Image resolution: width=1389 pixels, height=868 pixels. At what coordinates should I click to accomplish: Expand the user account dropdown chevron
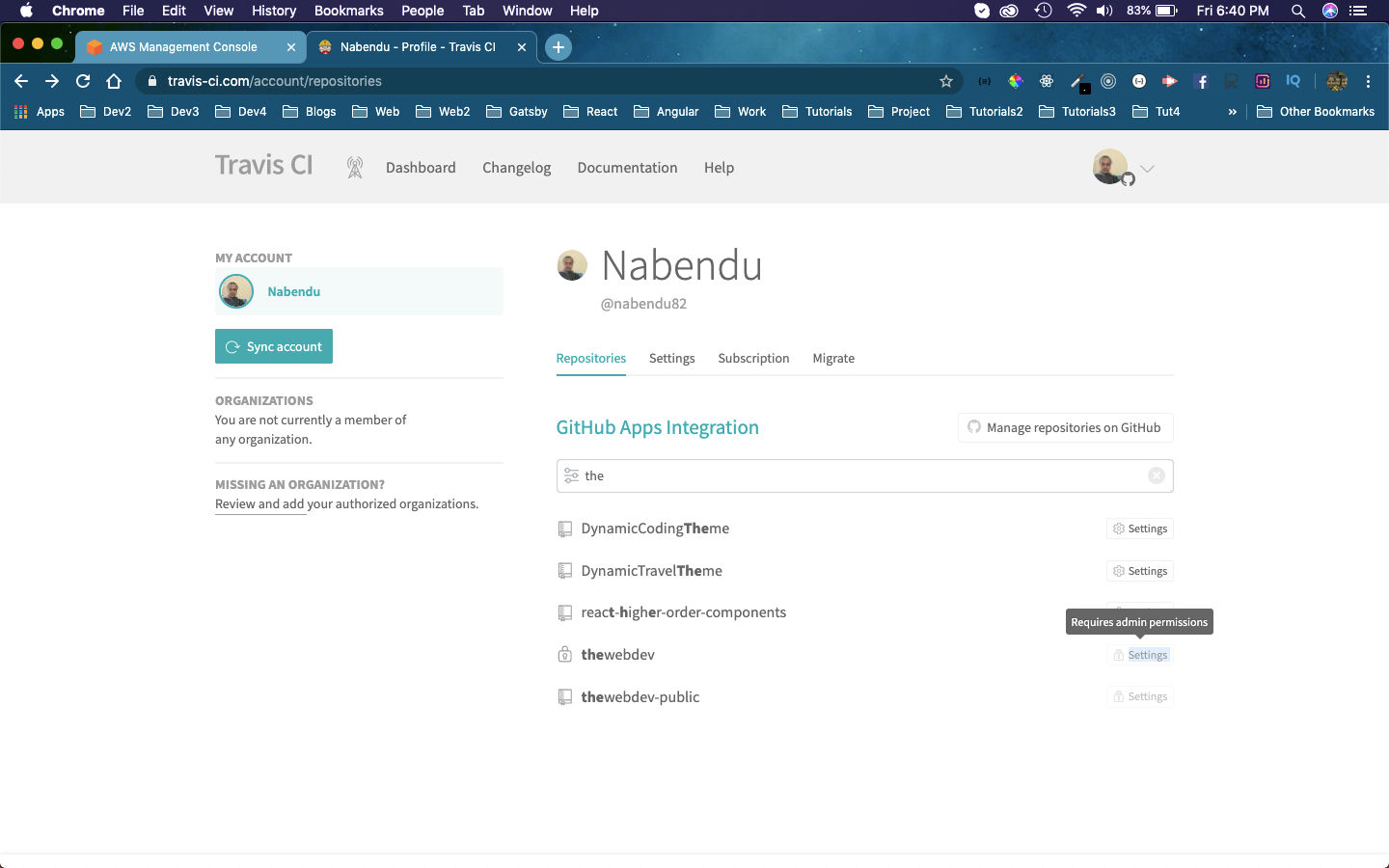pos(1147,168)
